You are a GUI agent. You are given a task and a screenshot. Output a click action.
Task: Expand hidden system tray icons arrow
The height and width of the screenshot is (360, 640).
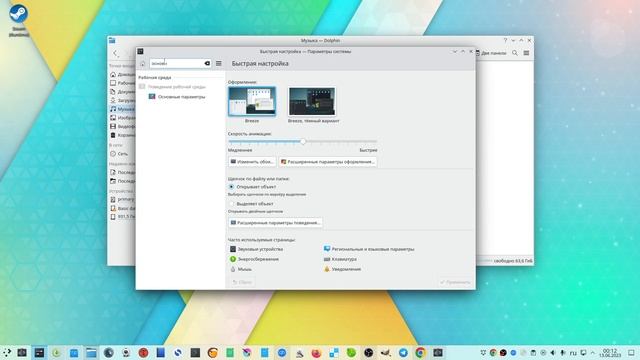pos(593,353)
